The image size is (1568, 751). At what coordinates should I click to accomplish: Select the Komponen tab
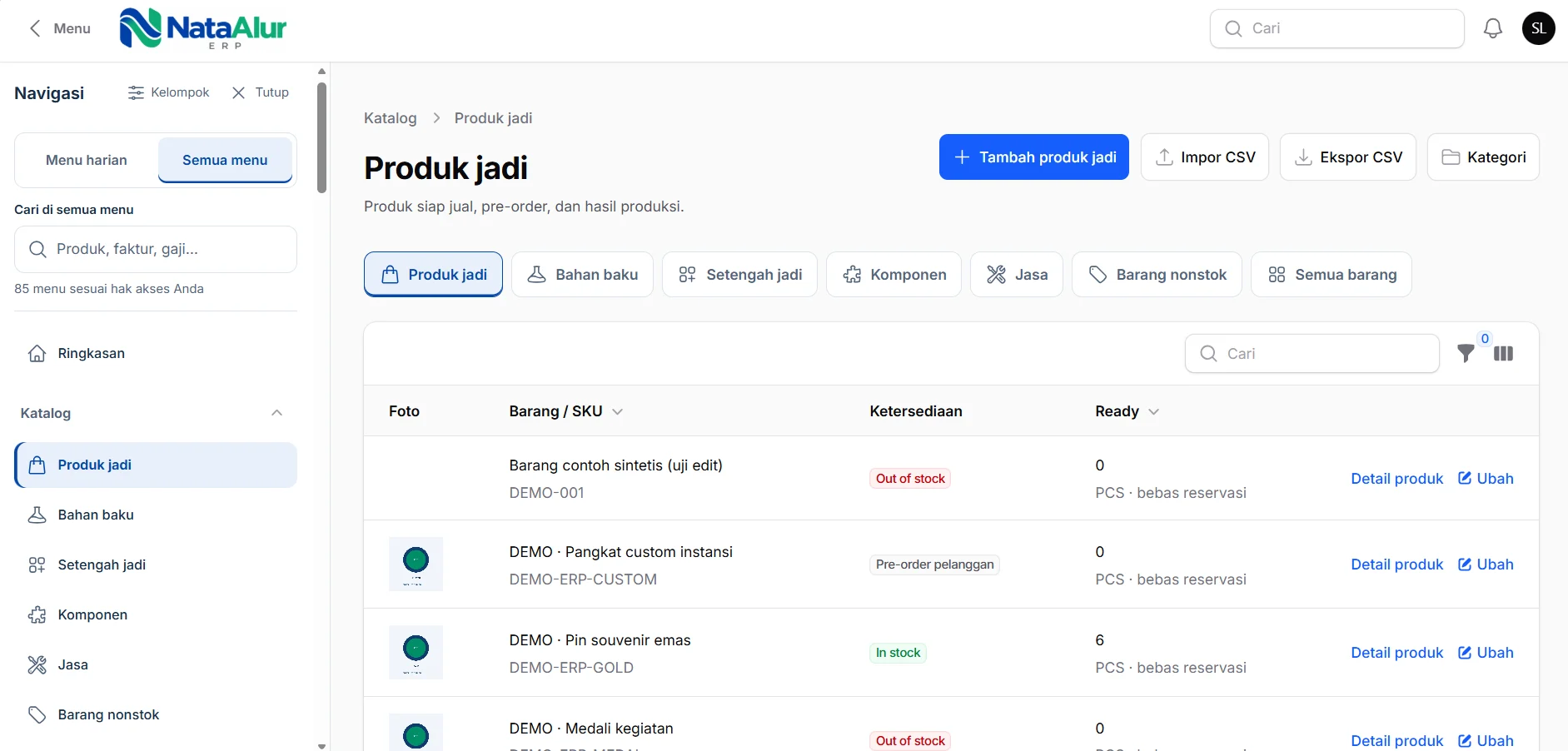(894, 274)
